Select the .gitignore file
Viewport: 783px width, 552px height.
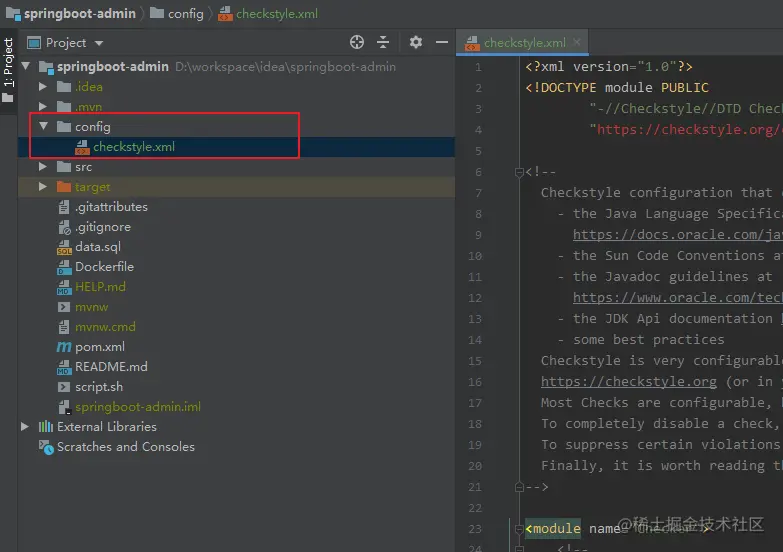[x=103, y=227]
